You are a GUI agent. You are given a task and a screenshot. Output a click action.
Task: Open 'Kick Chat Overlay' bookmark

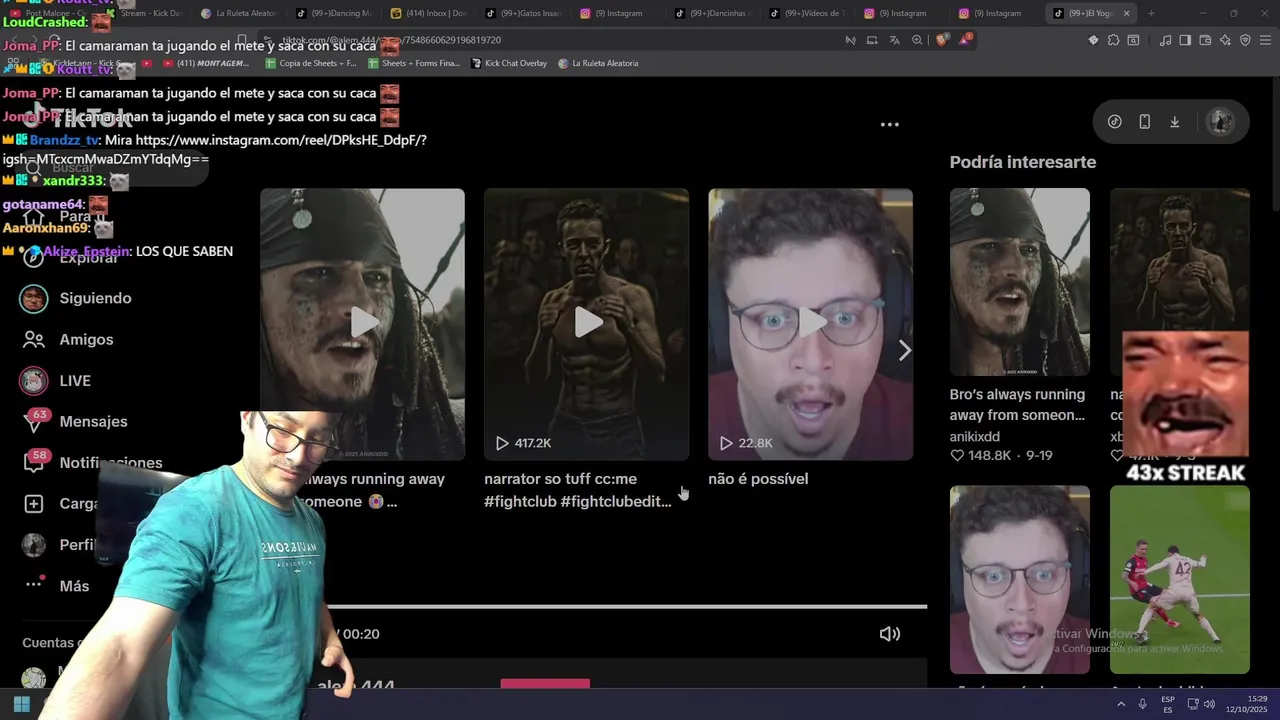click(508, 63)
